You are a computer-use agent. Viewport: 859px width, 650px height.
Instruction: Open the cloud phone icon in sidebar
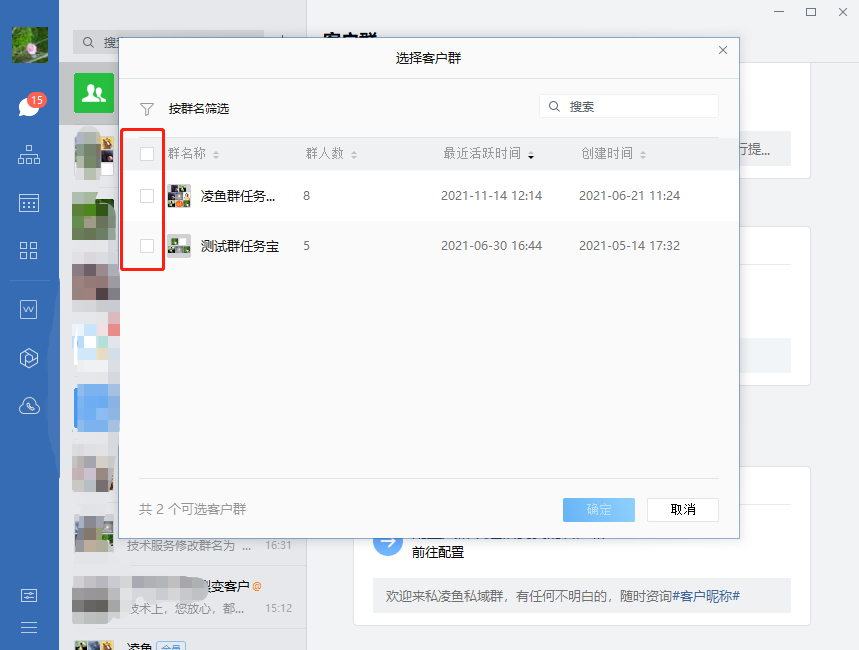pos(29,406)
